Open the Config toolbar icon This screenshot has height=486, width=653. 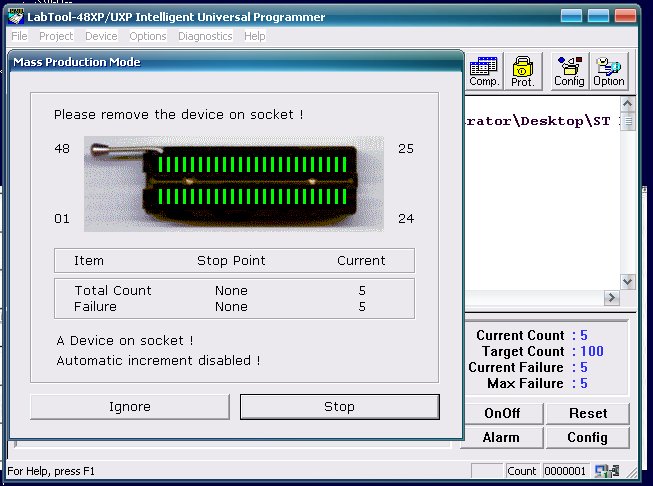(x=569, y=71)
